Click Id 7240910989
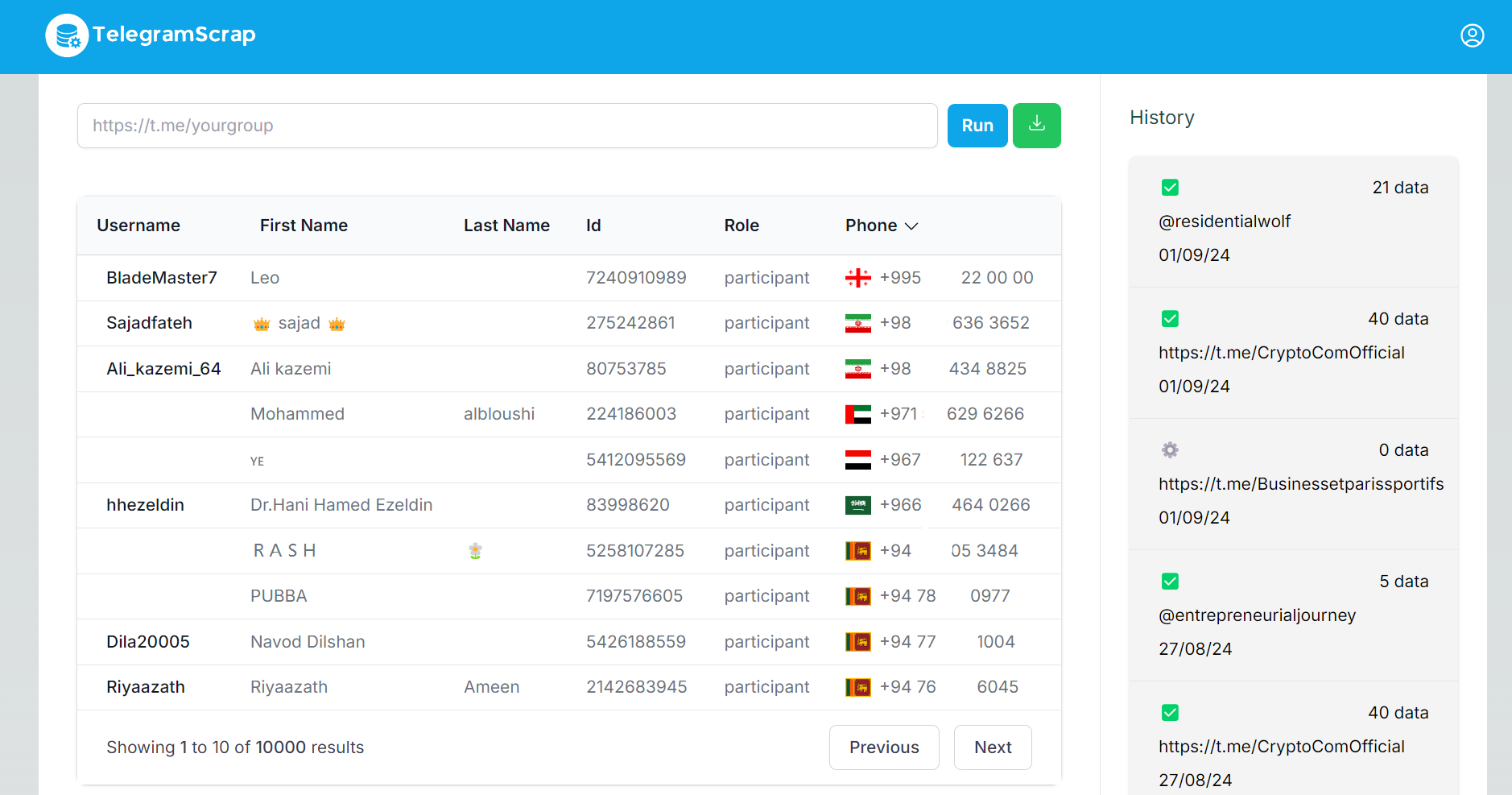Viewport: 1512px width, 795px height. 636,278
